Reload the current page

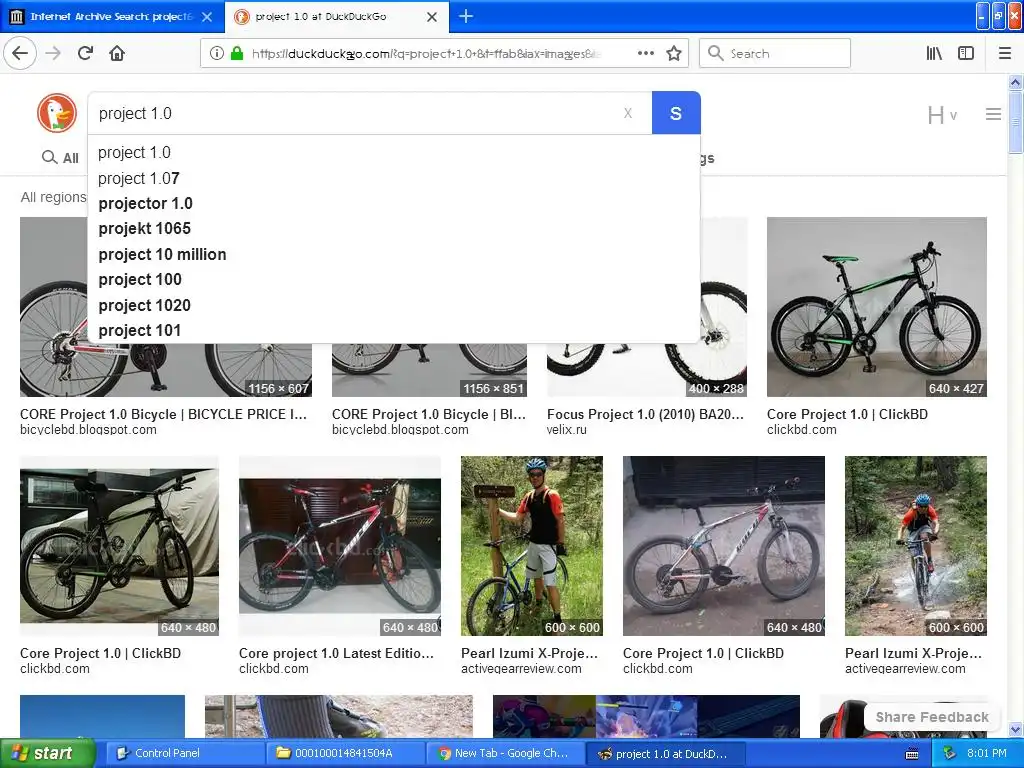[x=85, y=53]
